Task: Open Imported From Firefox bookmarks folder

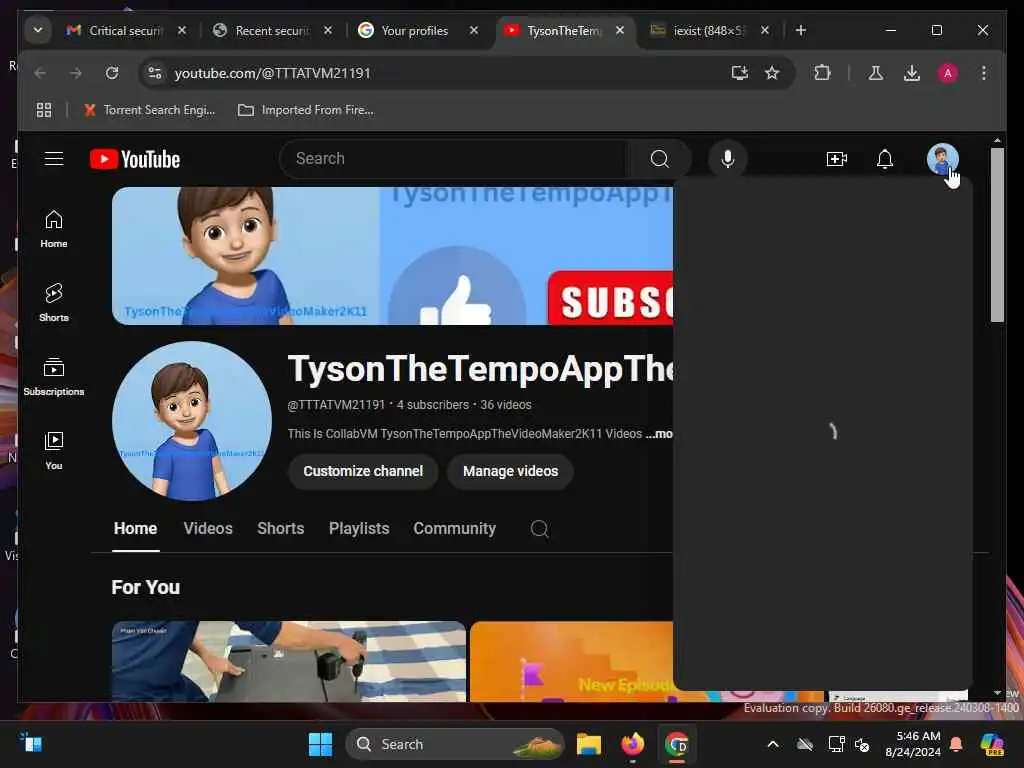Action: pyautogui.click(x=306, y=110)
